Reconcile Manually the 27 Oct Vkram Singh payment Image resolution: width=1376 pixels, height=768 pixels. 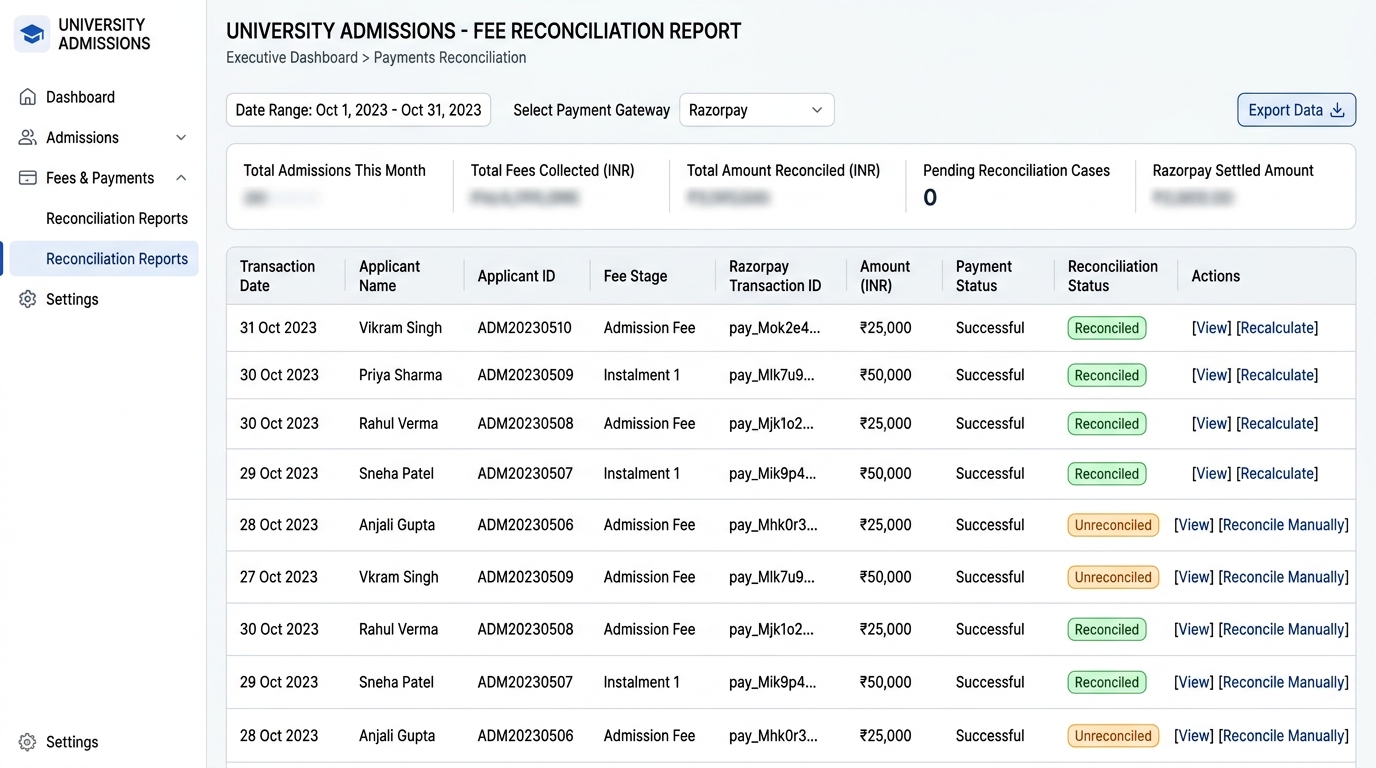[1283, 577]
